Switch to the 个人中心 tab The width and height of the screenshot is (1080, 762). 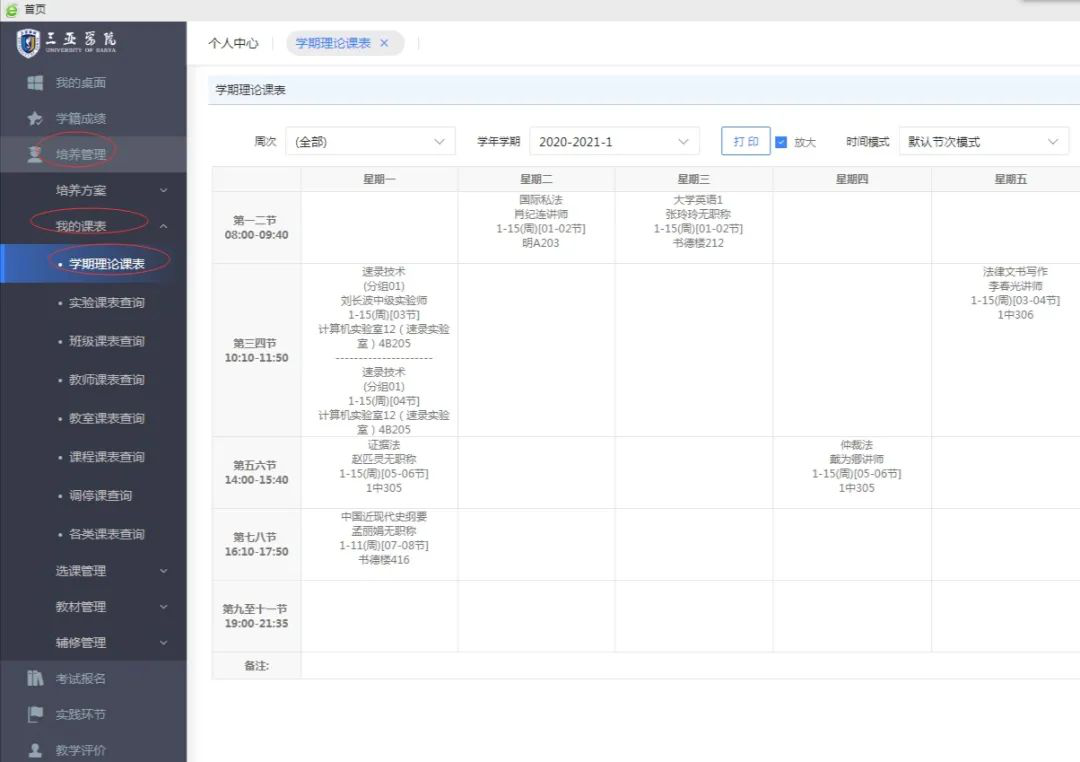(x=233, y=43)
